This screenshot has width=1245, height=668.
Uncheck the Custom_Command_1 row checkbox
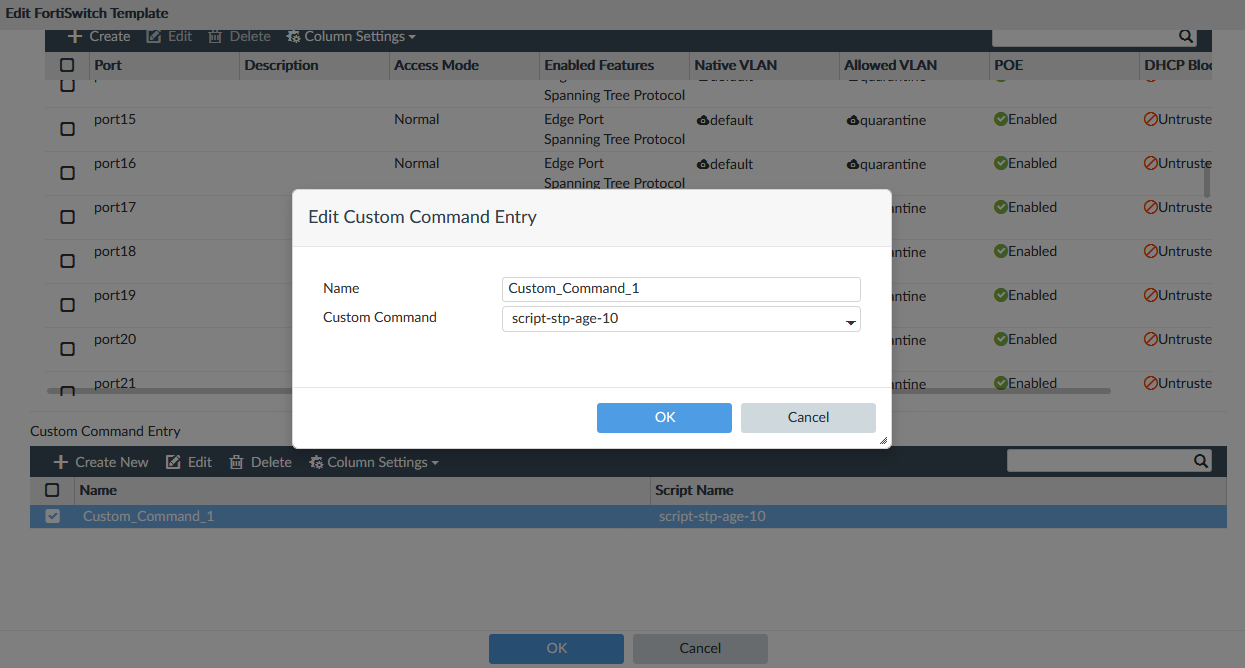tap(53, 516)
